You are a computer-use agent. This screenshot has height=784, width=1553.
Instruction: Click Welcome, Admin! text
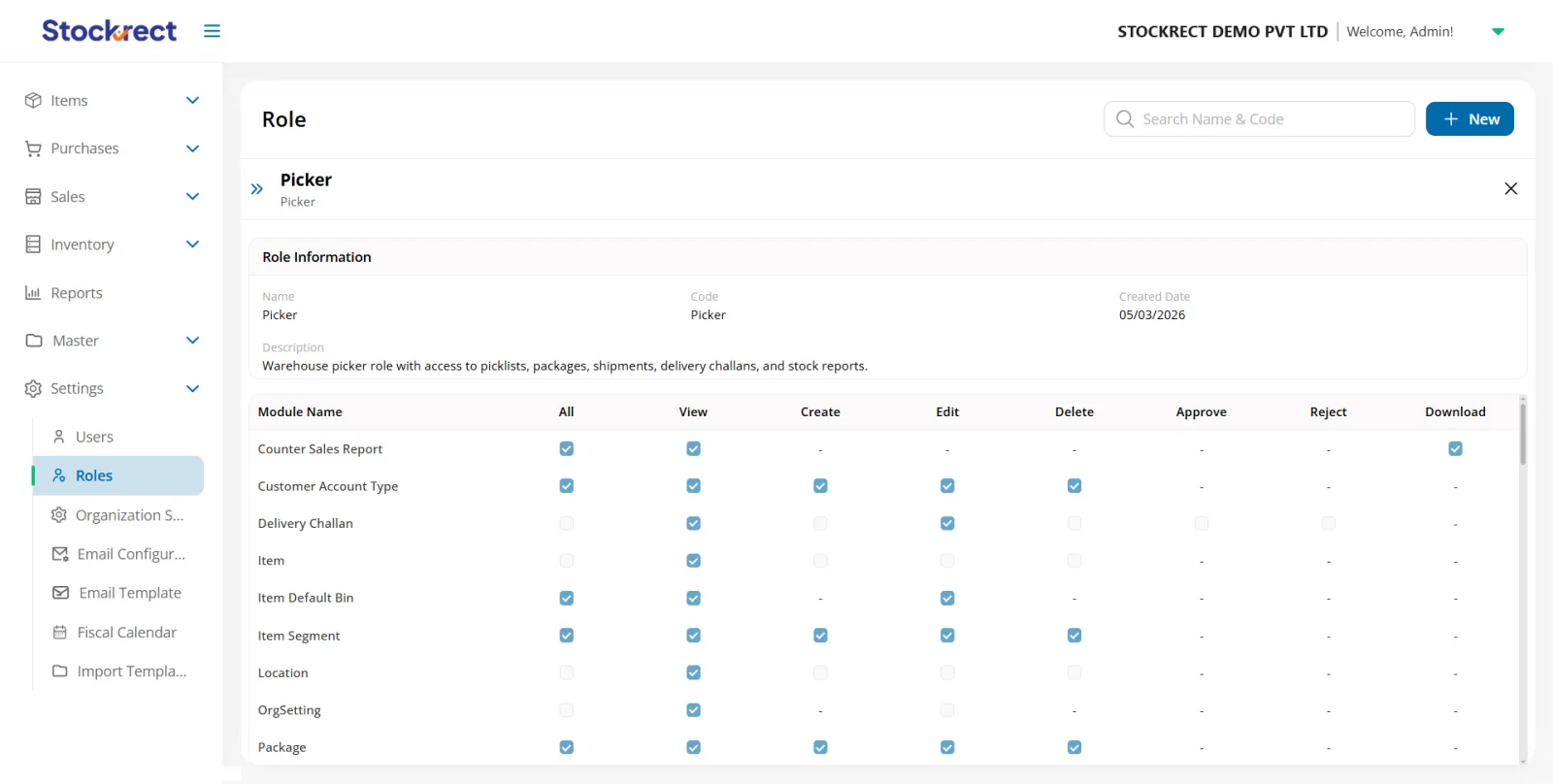1400,32
